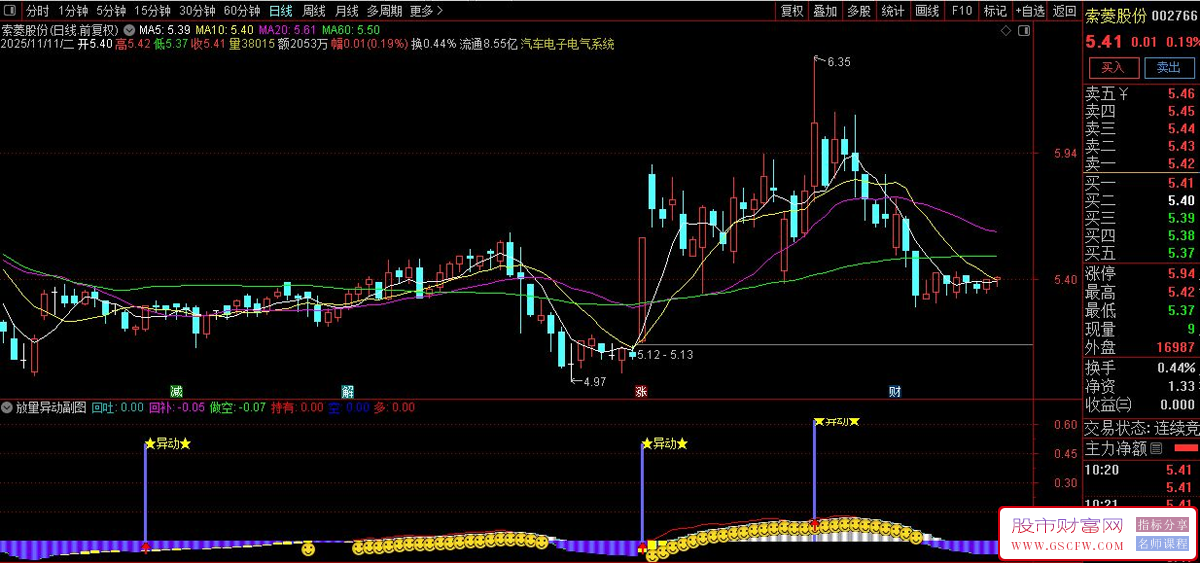Image resolution: width=1200 pixels, height=563 pixels.
Task: Switch to the 5分钟 period
Action: point(111,11)
